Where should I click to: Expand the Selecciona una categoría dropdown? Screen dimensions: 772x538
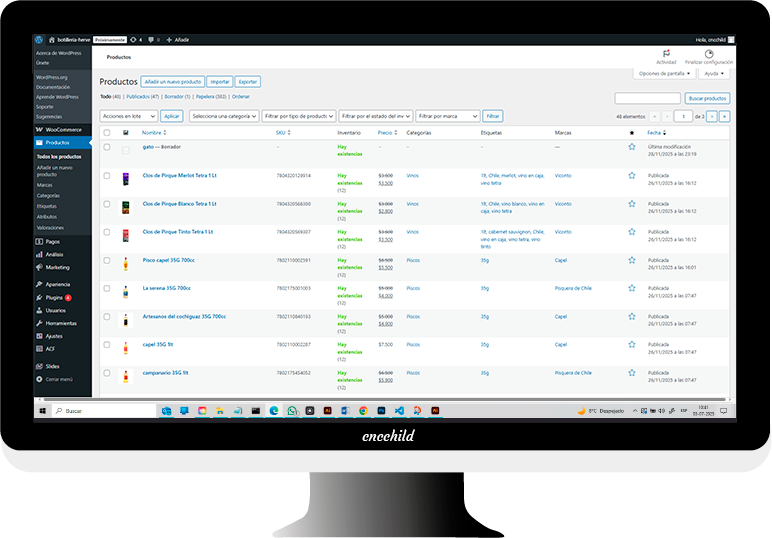[224, 116]
